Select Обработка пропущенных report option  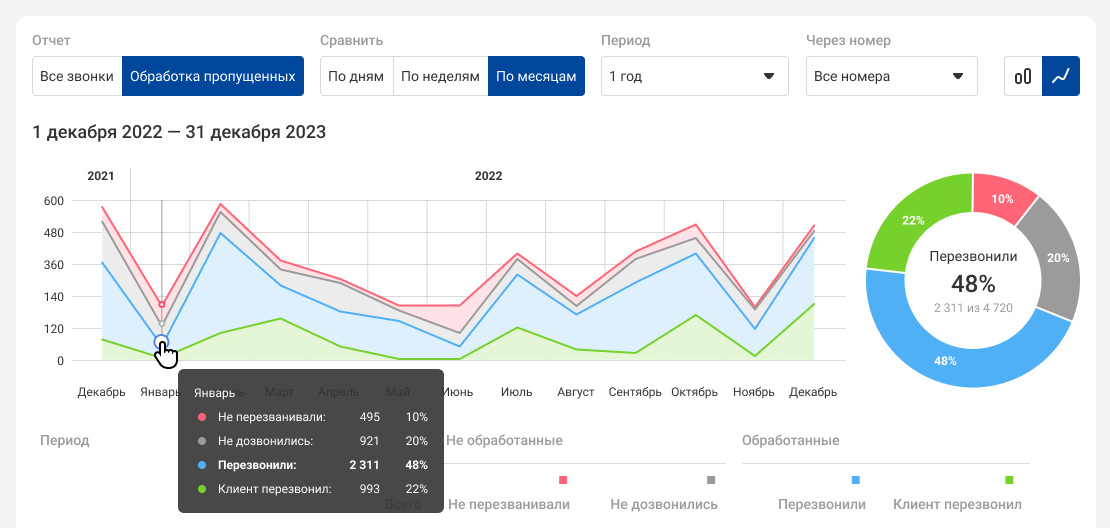[x=213, y=76]
